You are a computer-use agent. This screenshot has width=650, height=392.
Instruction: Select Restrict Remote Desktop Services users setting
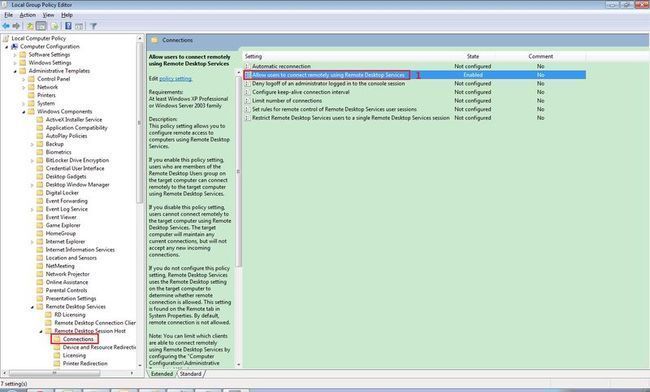coord(351,118)
